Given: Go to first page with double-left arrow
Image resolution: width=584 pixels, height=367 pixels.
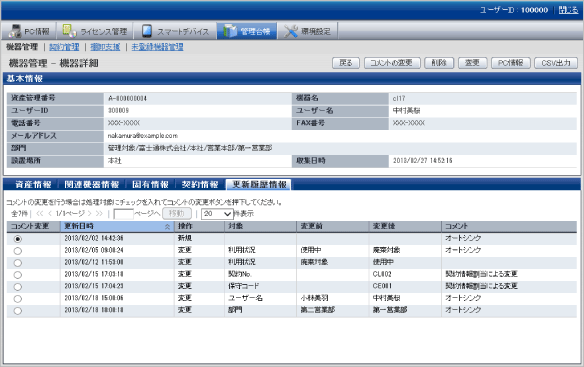Looking at the screenshot, I should (39, 213).
